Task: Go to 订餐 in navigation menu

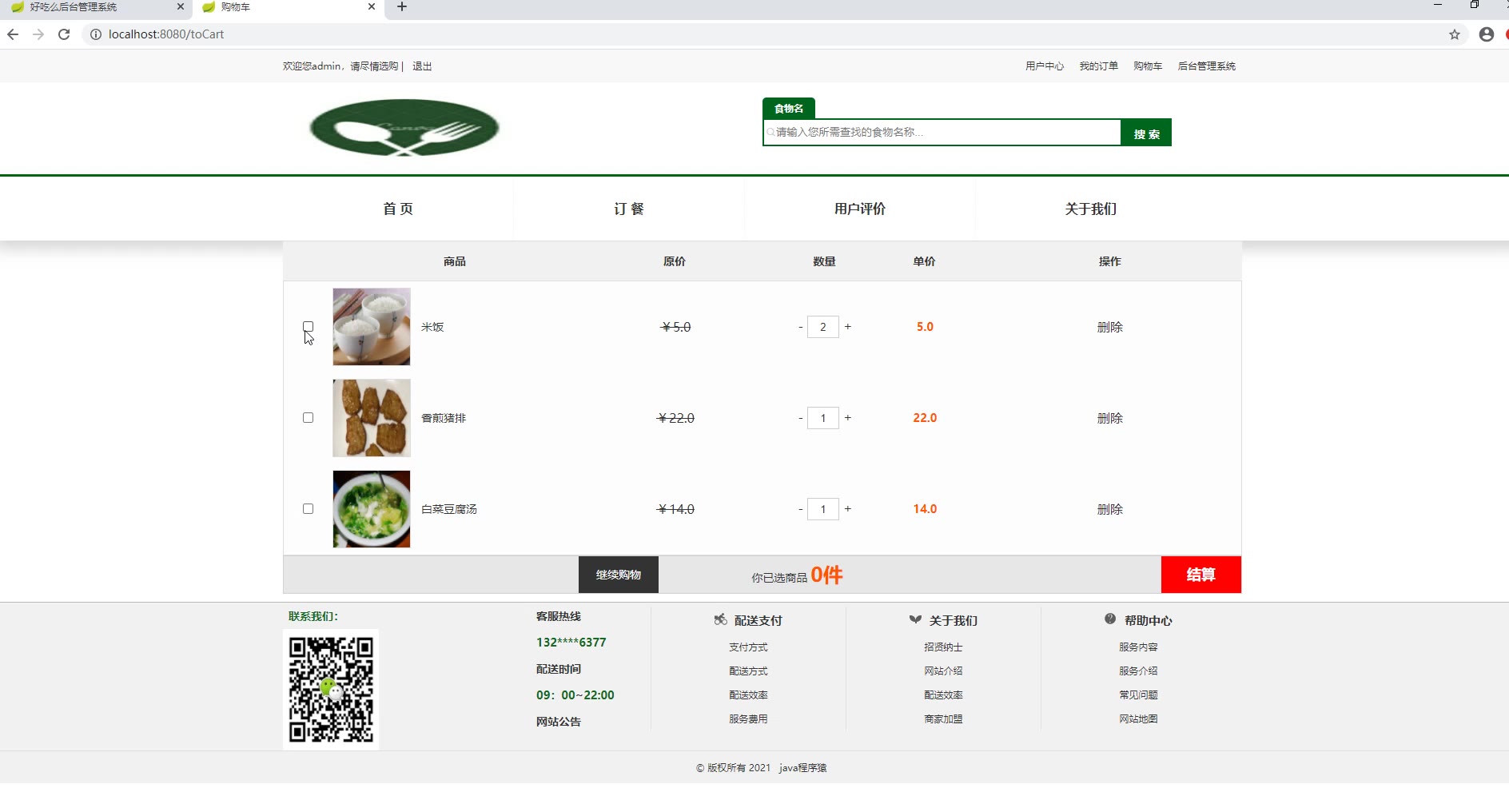Action: point(629,209)
